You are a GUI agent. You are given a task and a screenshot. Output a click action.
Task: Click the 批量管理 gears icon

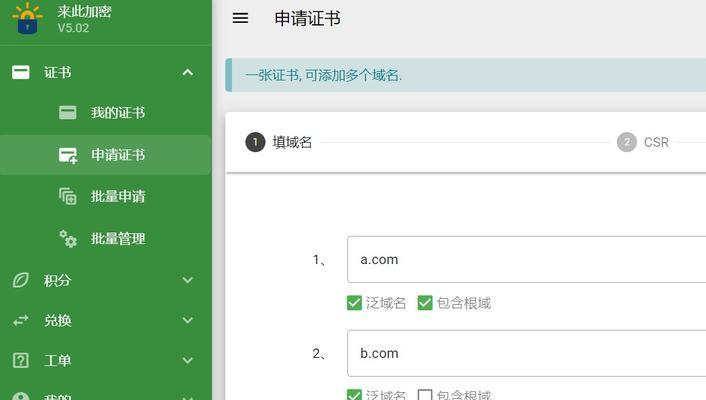click(x=68, y=239)
